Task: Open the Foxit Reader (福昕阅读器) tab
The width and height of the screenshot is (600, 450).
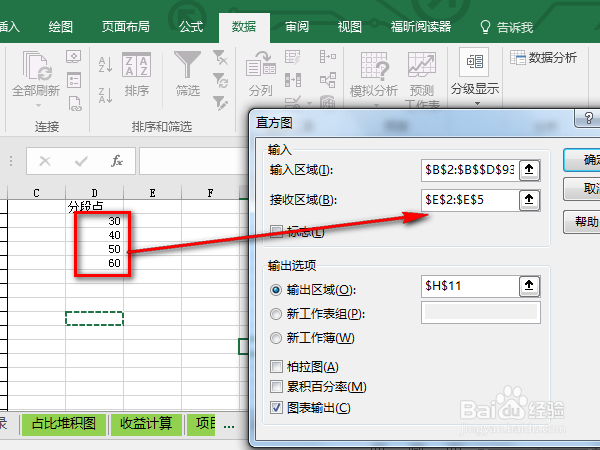Action: coord(421,27)
